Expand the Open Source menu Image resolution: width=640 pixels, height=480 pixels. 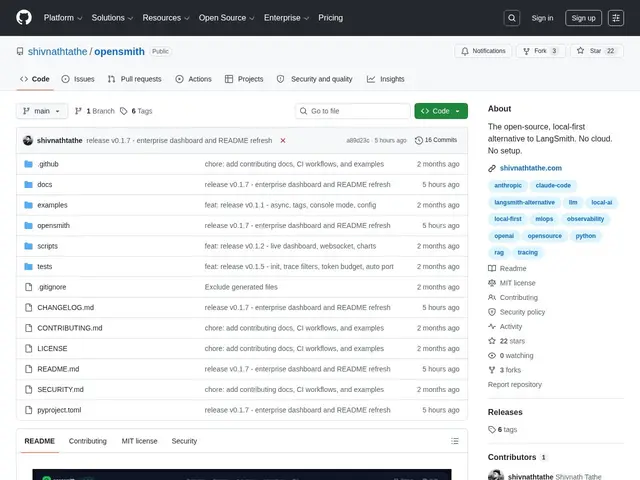tap(227, 18)
